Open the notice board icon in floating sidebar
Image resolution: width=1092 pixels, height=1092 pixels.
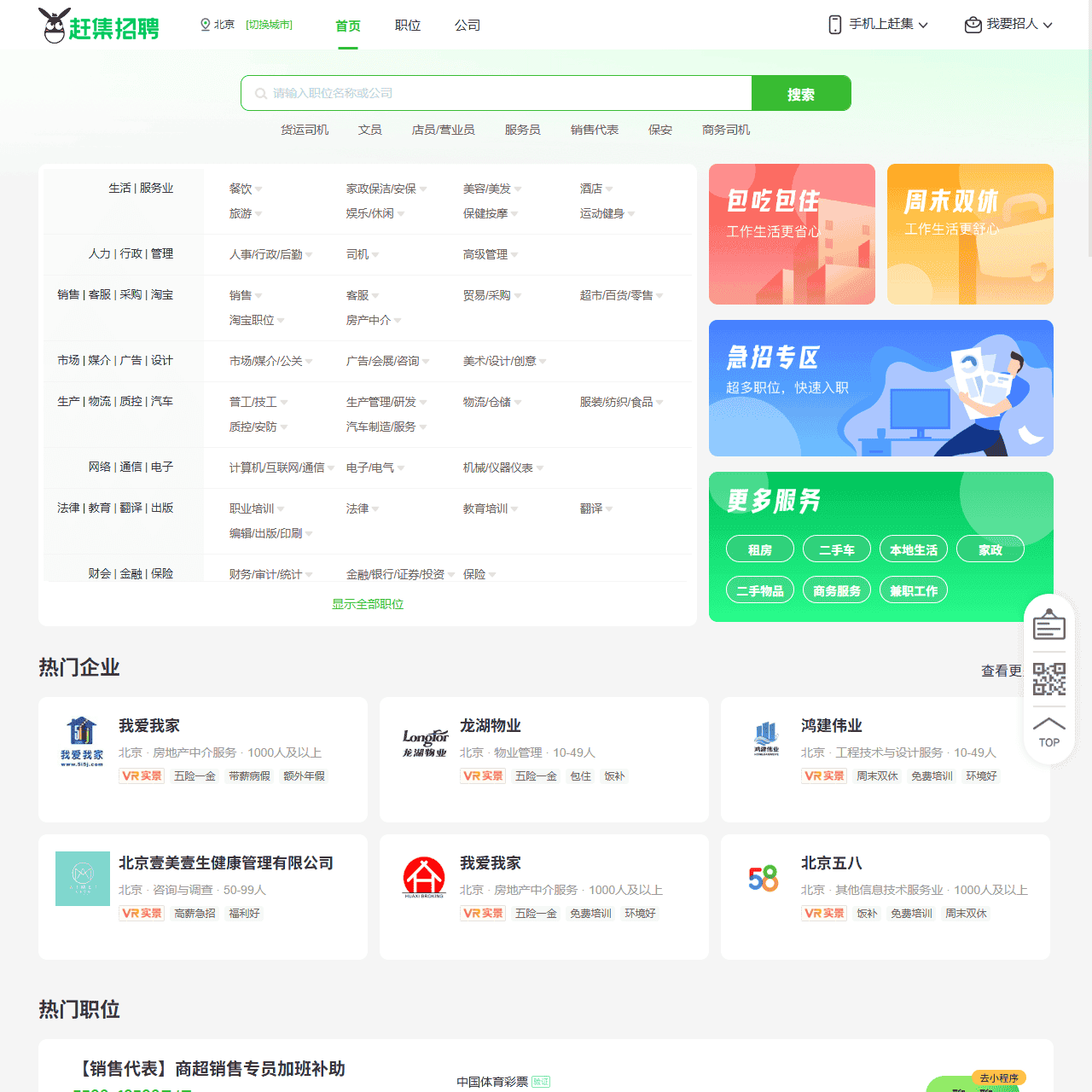click(1048, 624)
